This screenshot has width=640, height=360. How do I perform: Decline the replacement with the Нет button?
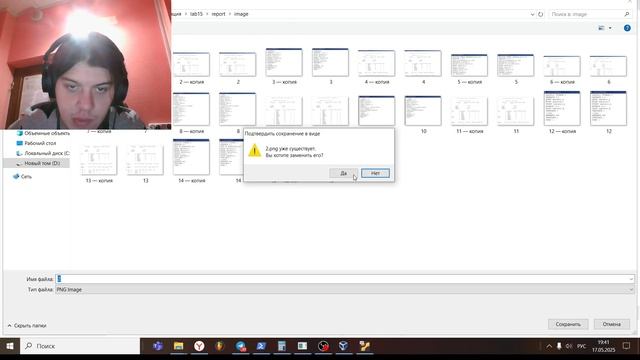[x=375, y=173]
